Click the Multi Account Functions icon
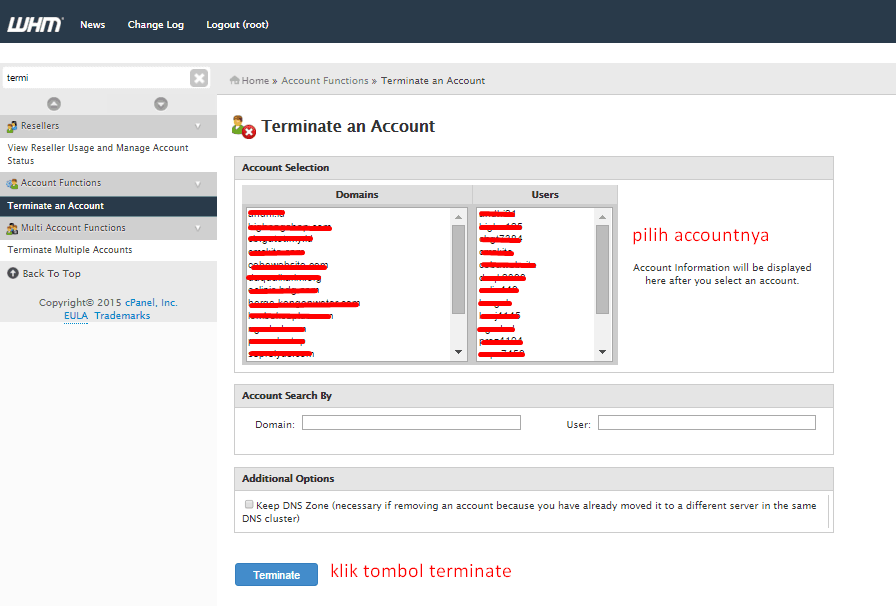 tap(12, 228)
